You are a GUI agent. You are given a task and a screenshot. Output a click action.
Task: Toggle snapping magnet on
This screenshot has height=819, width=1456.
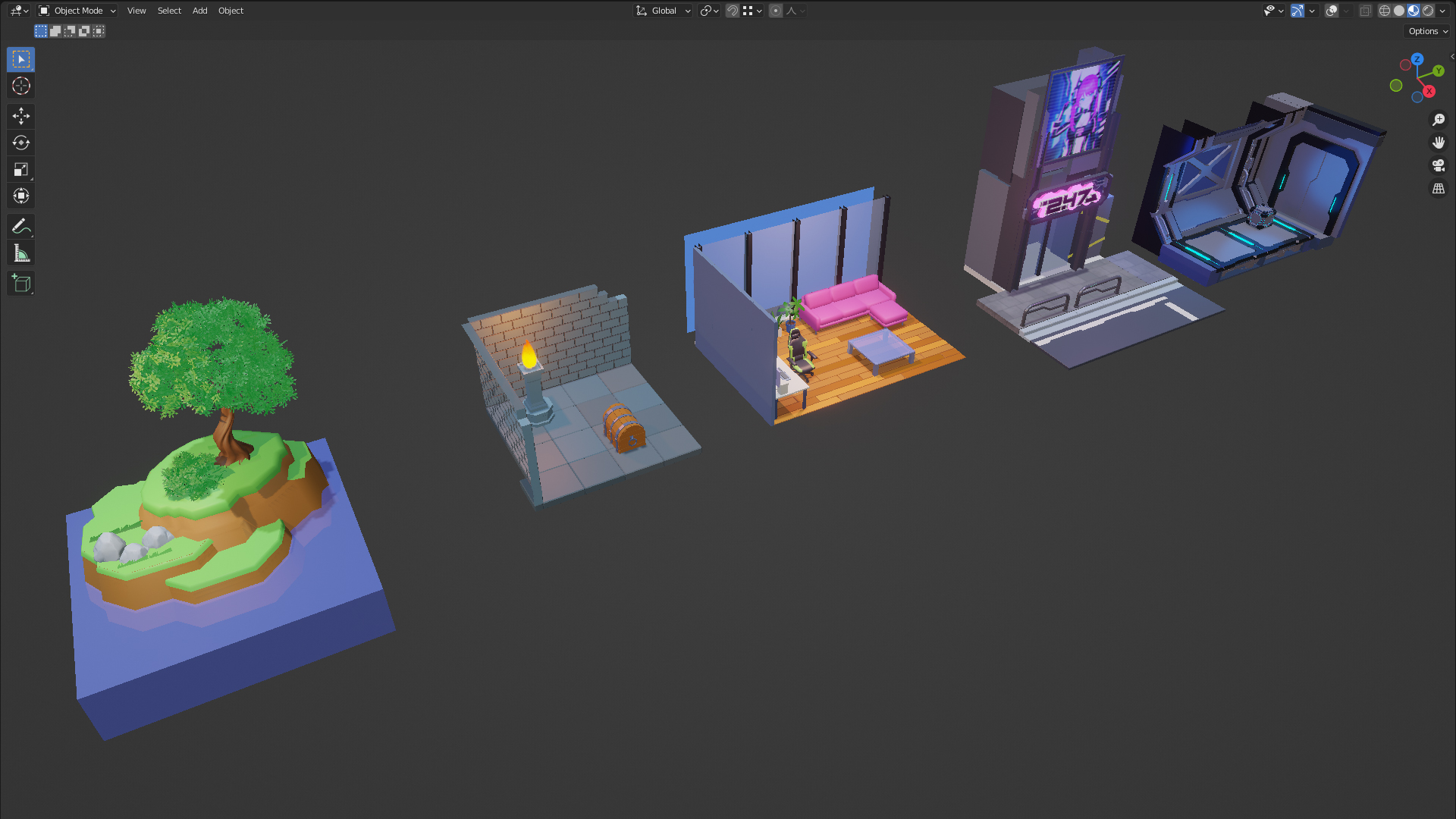[733, 11]
